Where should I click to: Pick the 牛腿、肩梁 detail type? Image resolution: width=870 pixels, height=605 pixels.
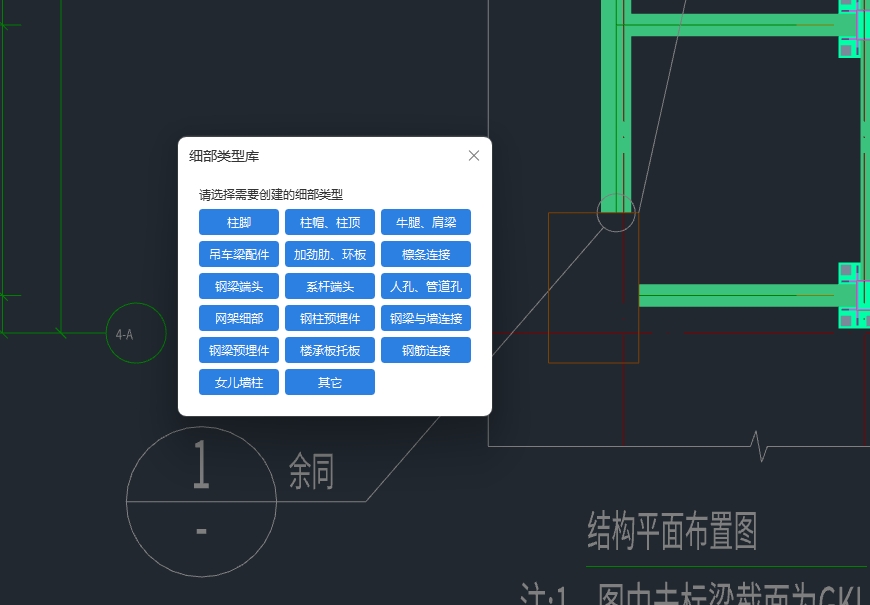(426, 222)
